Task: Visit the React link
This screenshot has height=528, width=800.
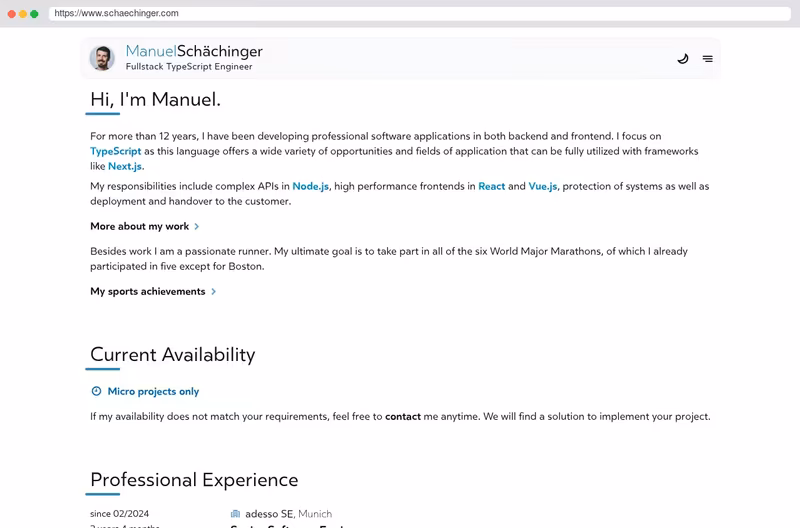Action: (x=491, y=186)
